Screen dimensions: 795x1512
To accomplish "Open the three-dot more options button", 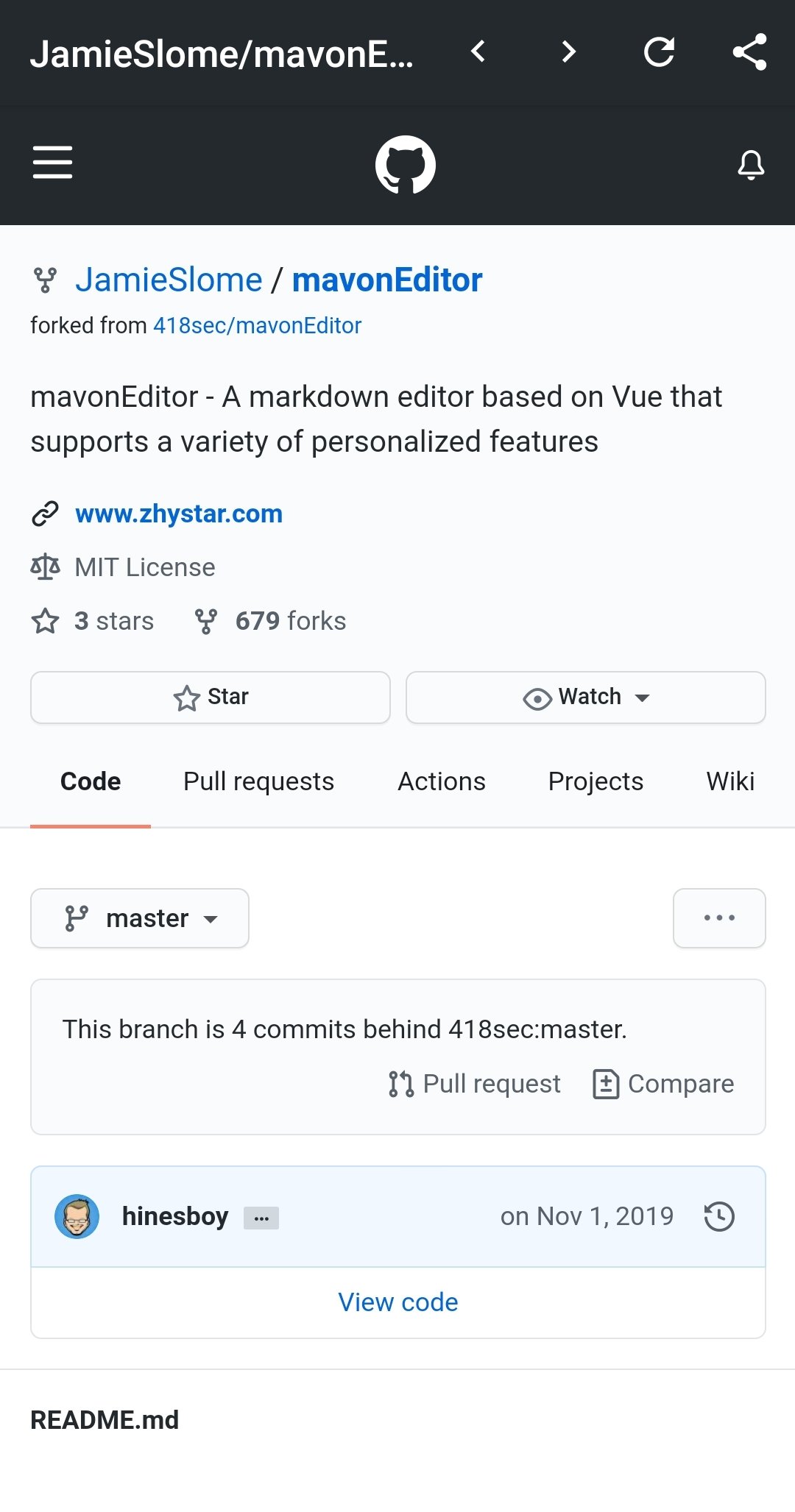I will (719, 918).
